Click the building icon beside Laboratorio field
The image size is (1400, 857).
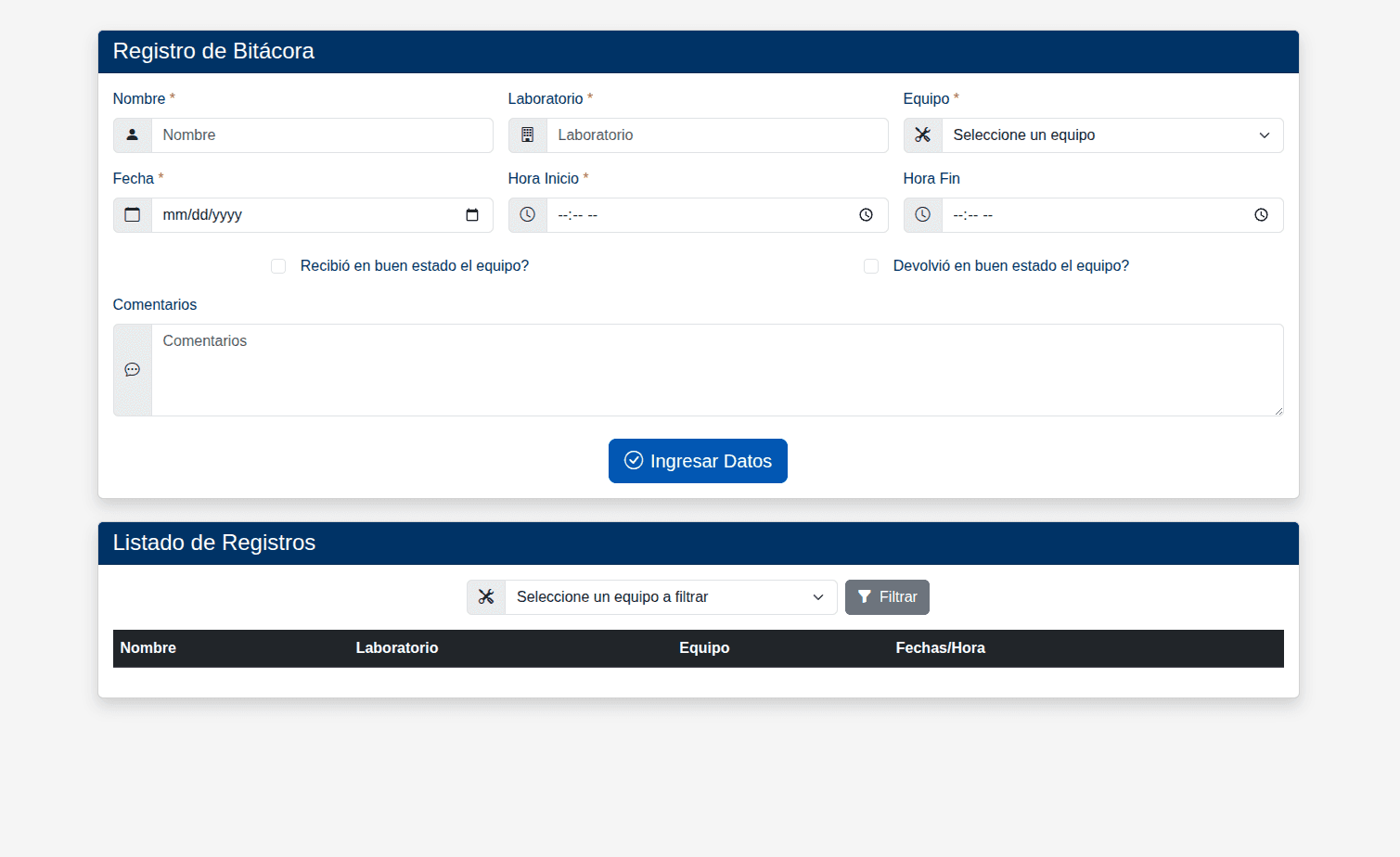pos(527,135)
